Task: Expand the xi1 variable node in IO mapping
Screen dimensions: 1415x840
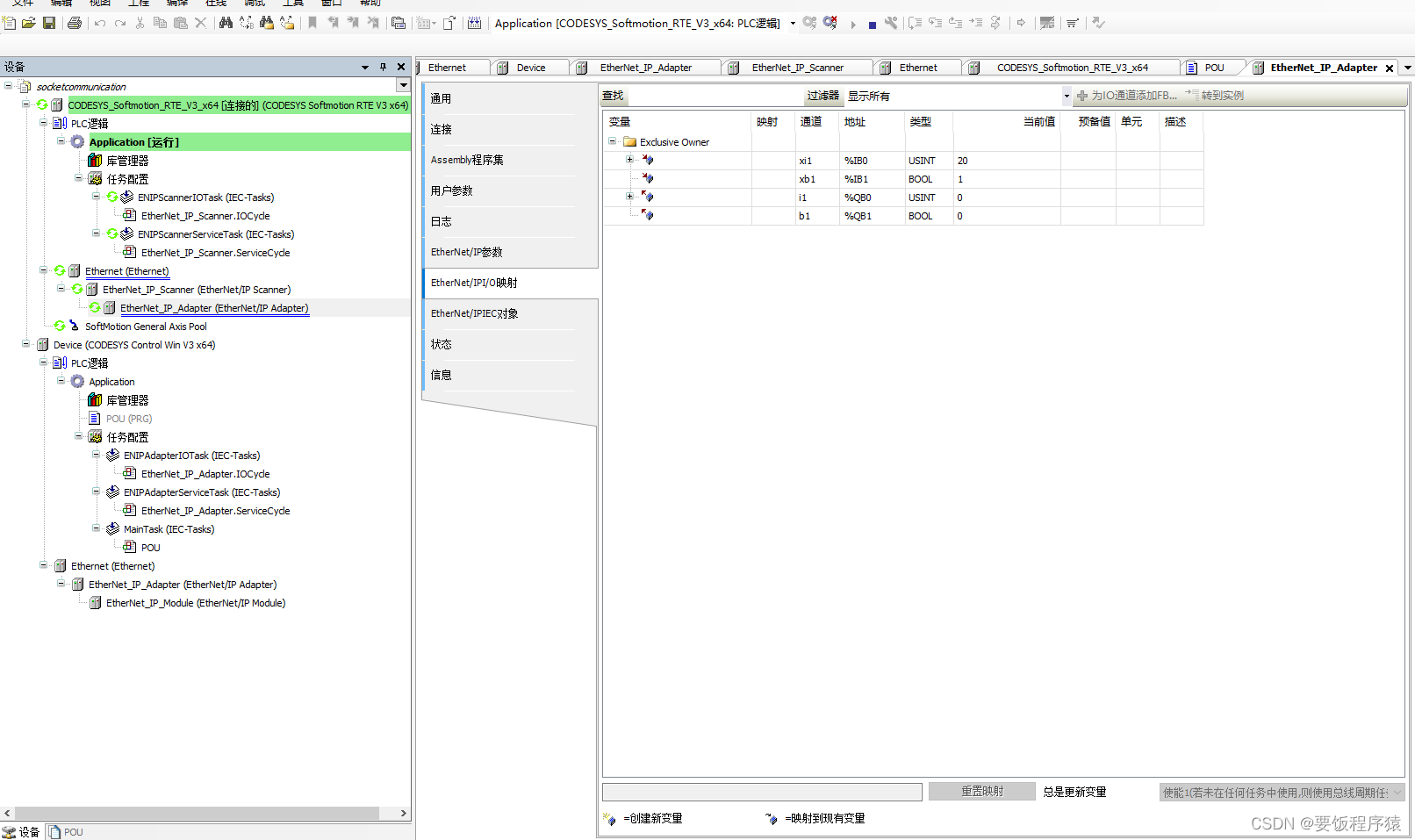Action: pos(628,160)
